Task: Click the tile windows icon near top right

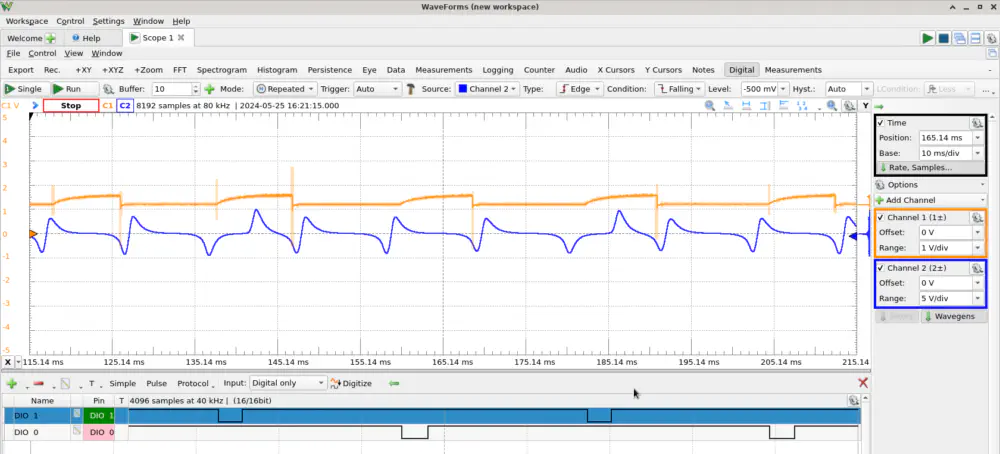Action: [976, 38]
